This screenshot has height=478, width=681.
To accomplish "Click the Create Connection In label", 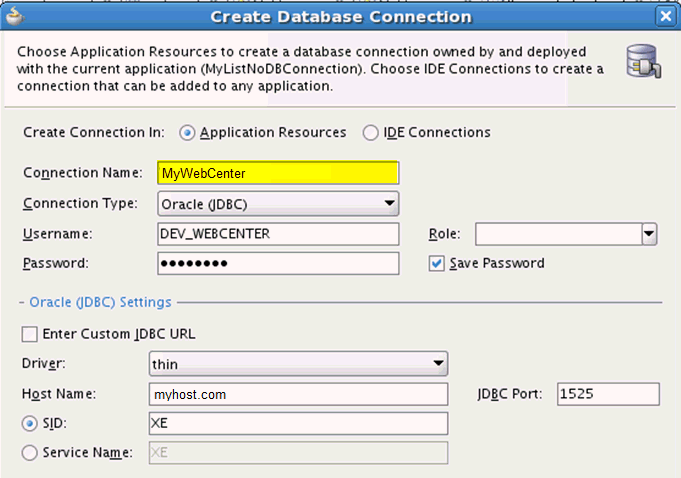I will 94,132.
